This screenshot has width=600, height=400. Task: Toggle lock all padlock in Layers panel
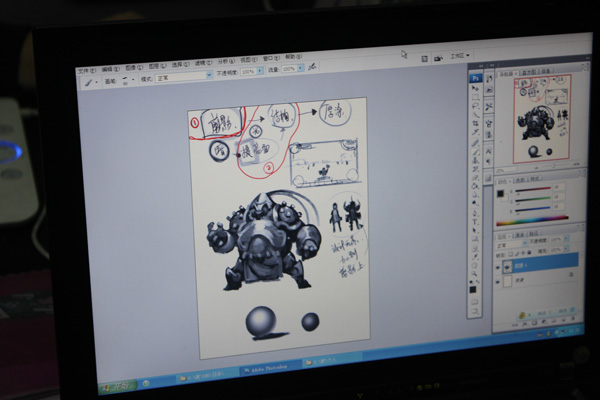click(529, 253)
